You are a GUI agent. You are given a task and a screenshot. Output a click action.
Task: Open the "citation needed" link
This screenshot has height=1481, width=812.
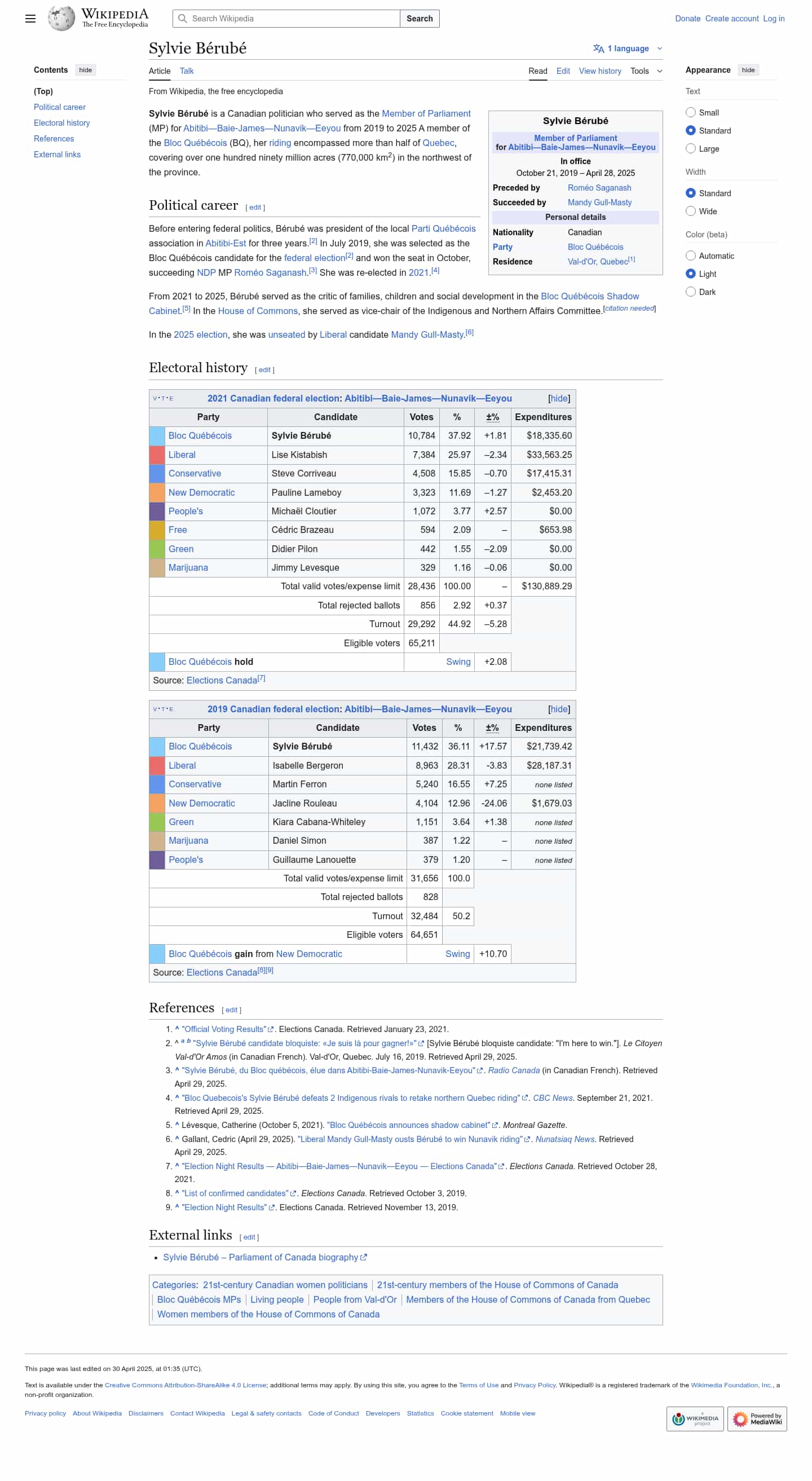click(629, 308)
